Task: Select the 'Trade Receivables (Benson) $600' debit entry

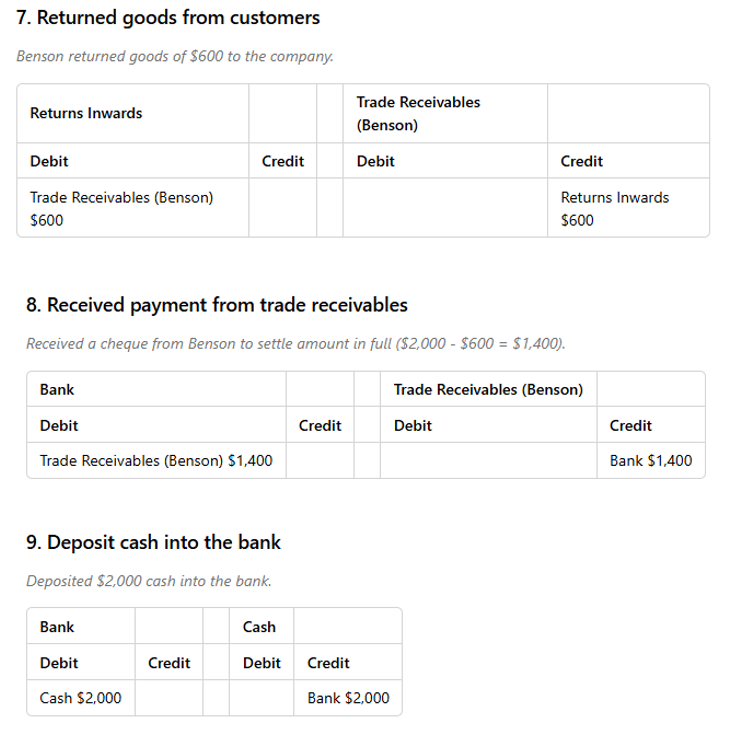Action: (122, 209)
